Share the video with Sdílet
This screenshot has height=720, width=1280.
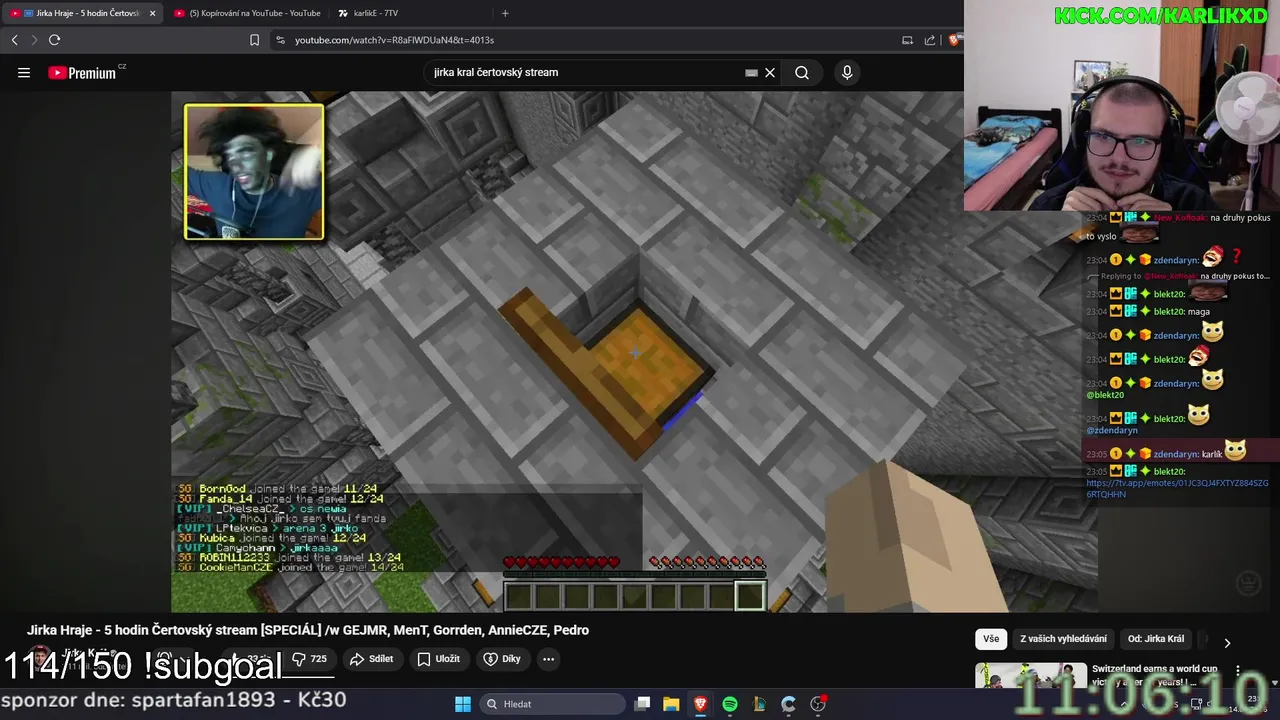click(371, 659)
